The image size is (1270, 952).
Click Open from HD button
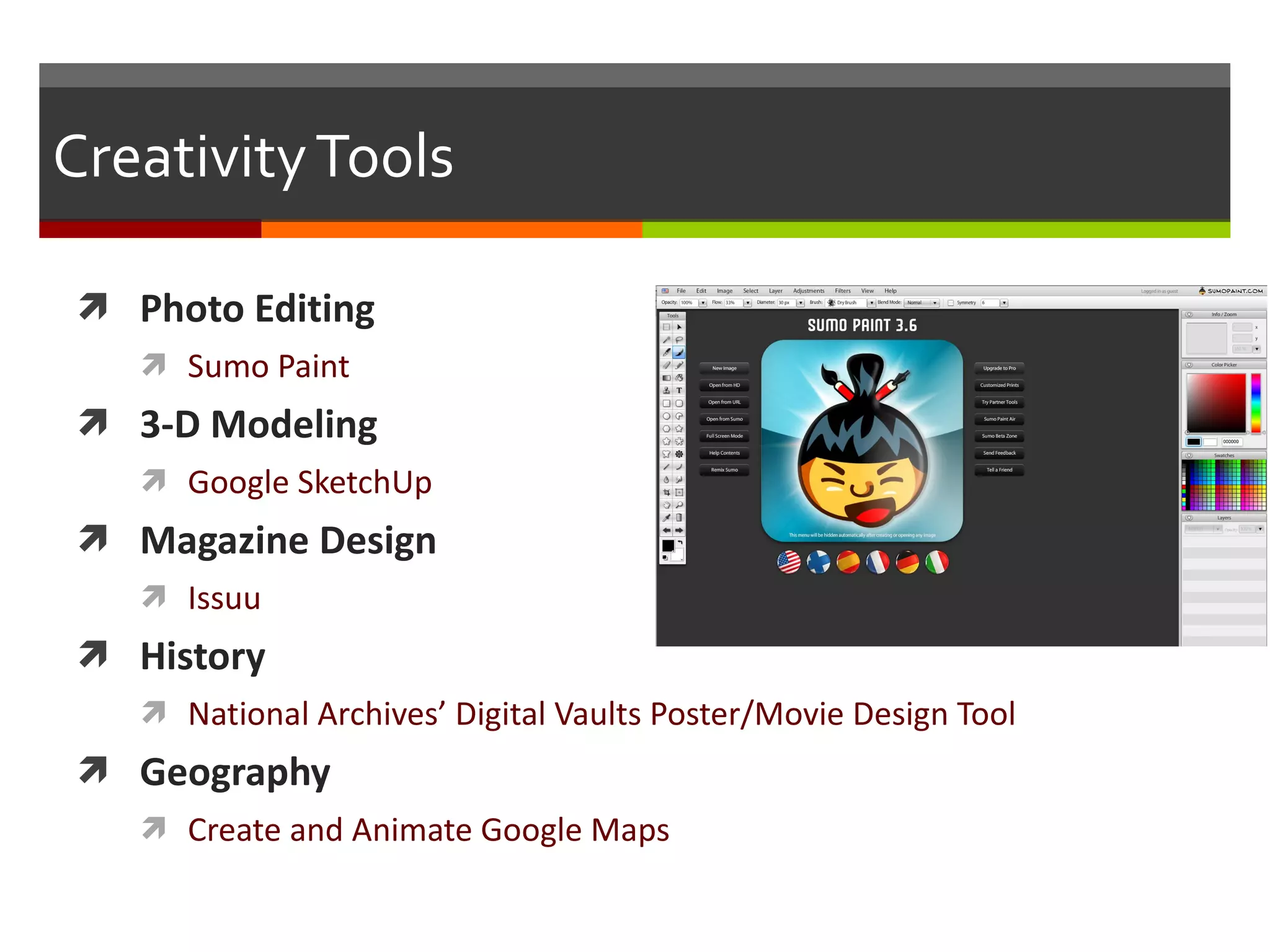point(724,385)
